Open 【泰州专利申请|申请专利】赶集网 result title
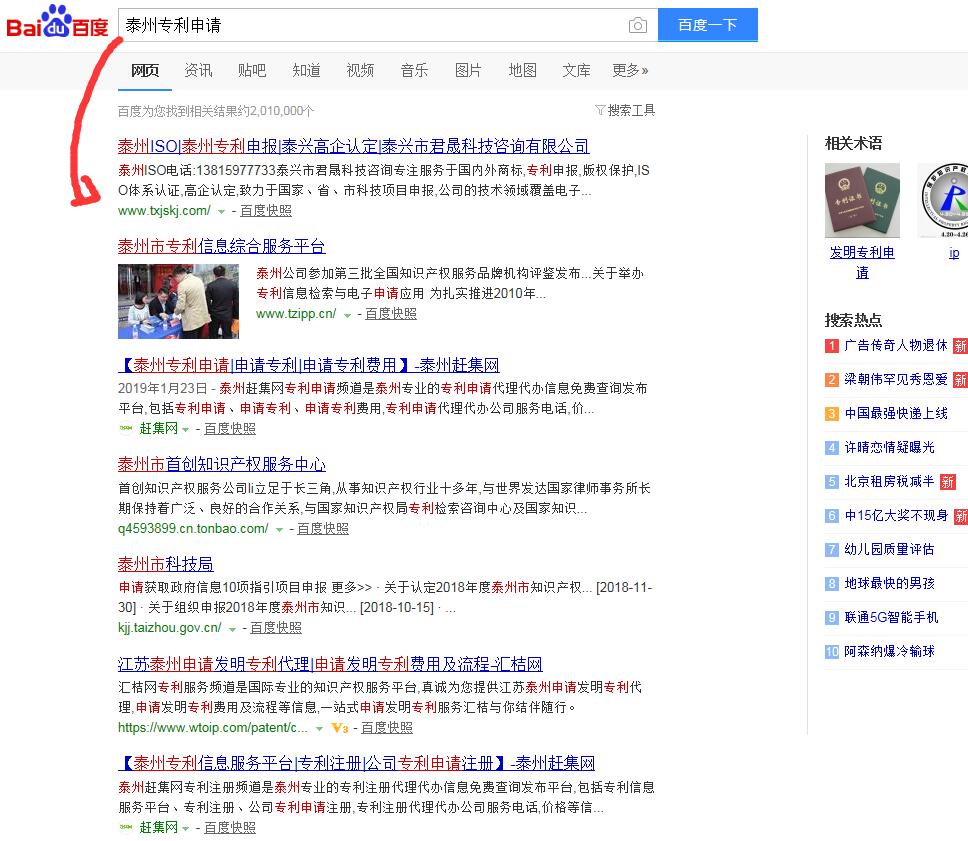This screenshot has width=968, height=841. pyautogui.click(x=309, y=365)
